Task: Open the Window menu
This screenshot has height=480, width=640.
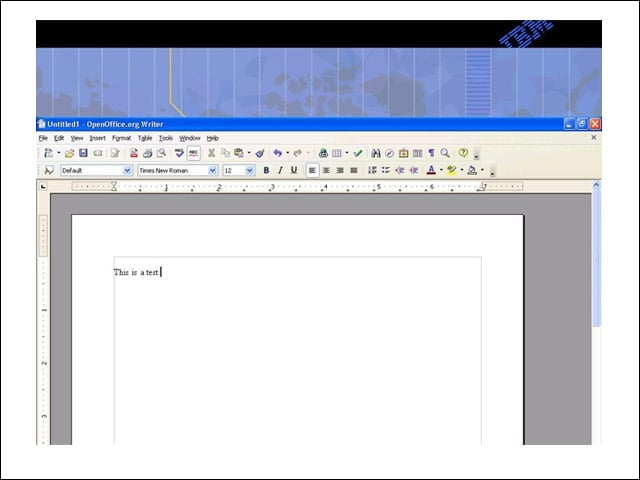Action: coord(190,138)
